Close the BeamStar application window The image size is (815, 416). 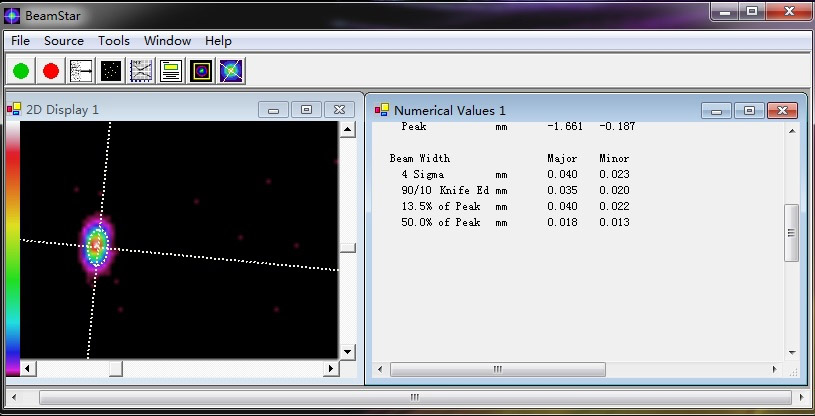pos(789,12)
